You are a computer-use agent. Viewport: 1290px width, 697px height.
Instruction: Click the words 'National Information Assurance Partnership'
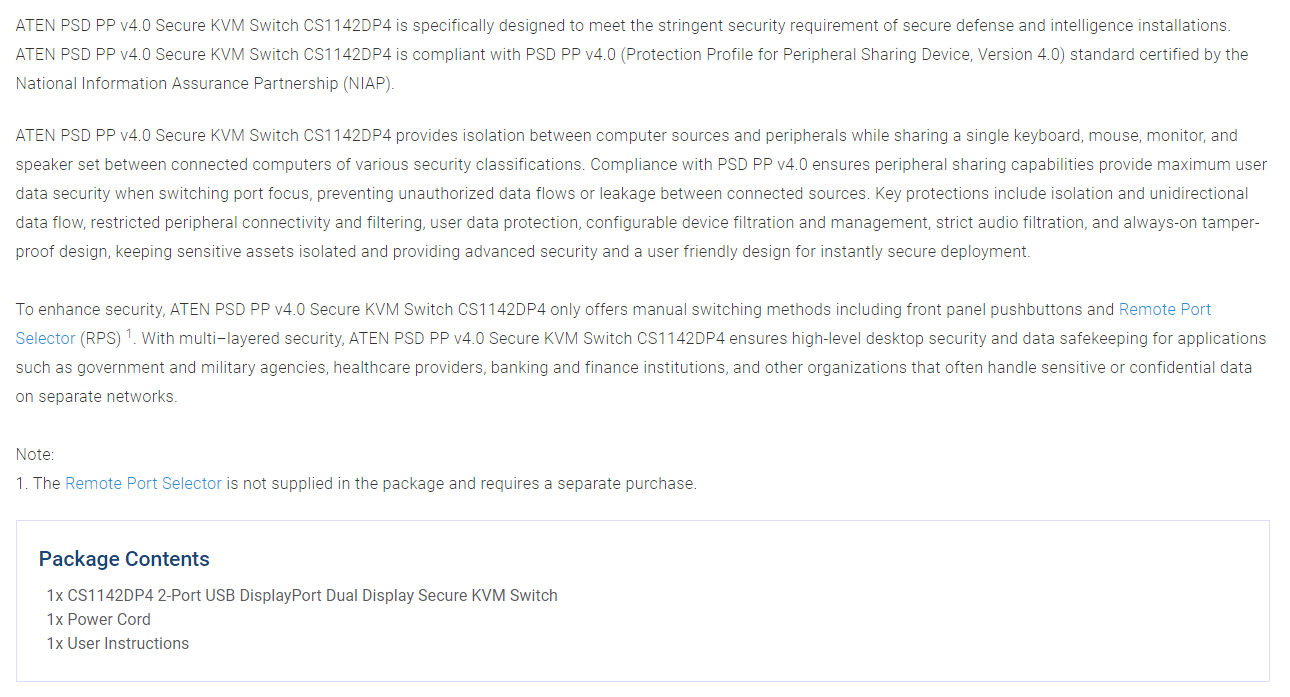click(176, 83)
